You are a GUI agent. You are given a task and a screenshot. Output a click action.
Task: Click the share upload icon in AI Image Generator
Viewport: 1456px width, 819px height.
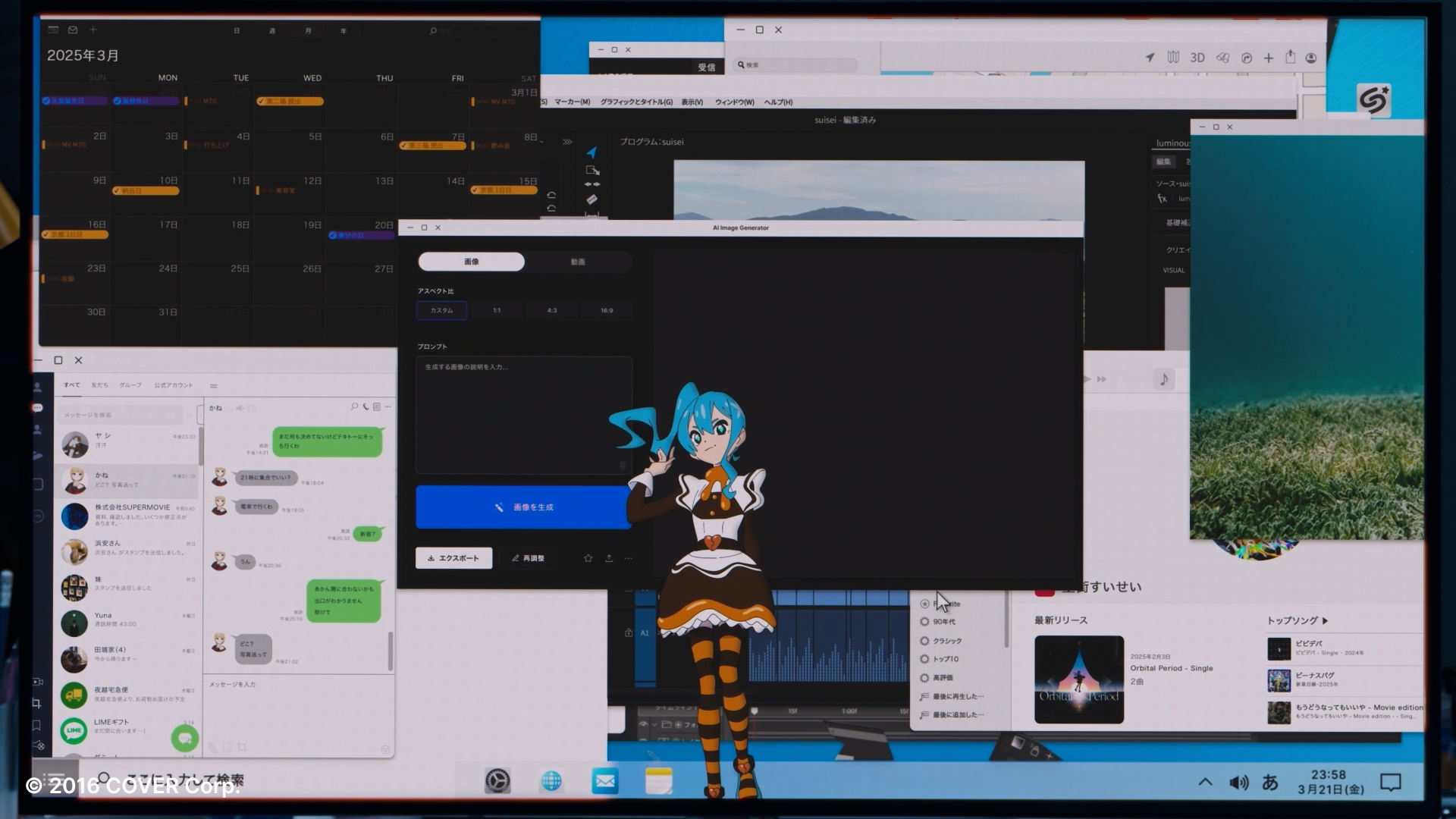click(x=609, y=558)
